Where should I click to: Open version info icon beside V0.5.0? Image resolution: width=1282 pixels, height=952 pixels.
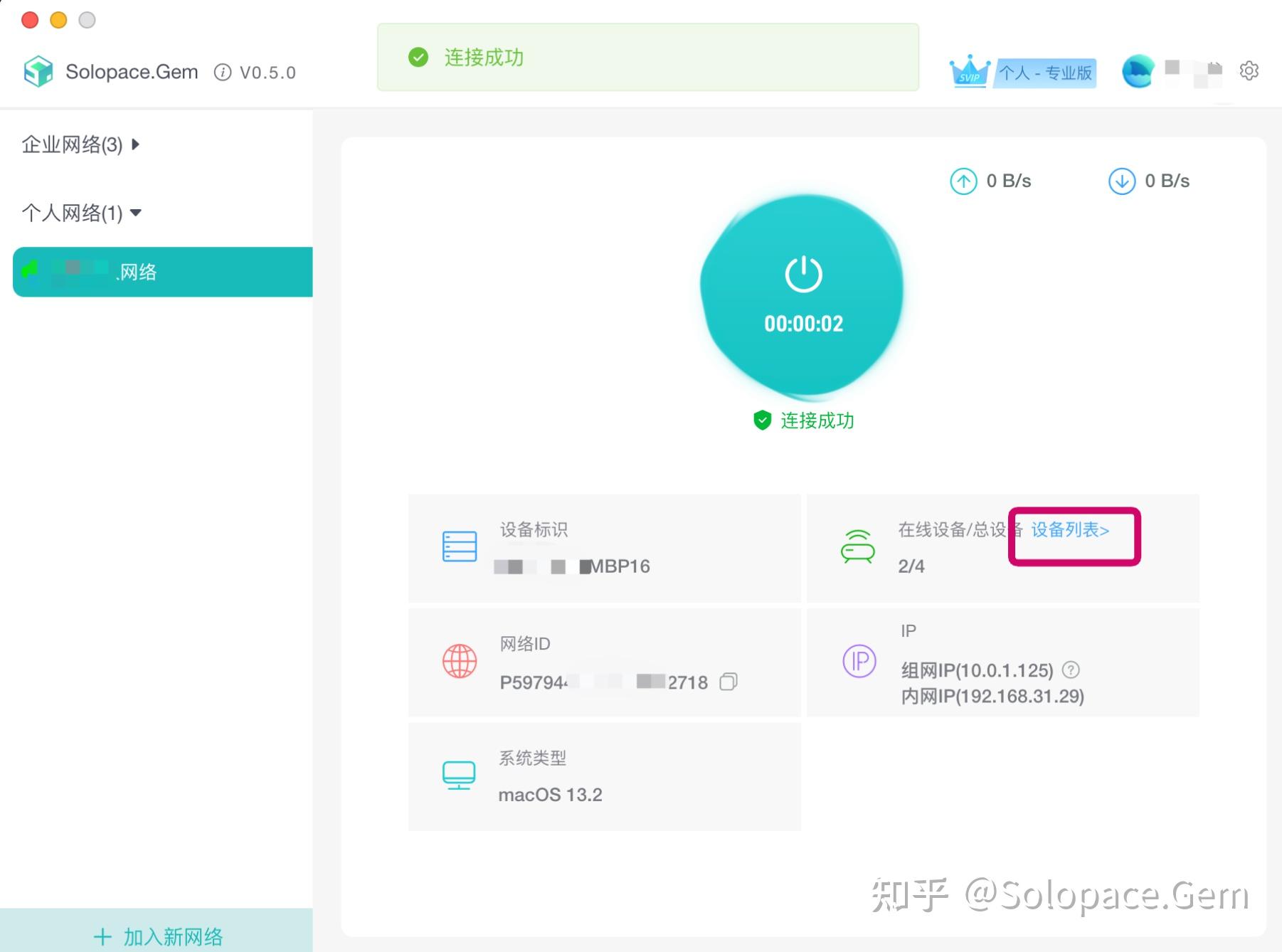[x=223, y=73]
